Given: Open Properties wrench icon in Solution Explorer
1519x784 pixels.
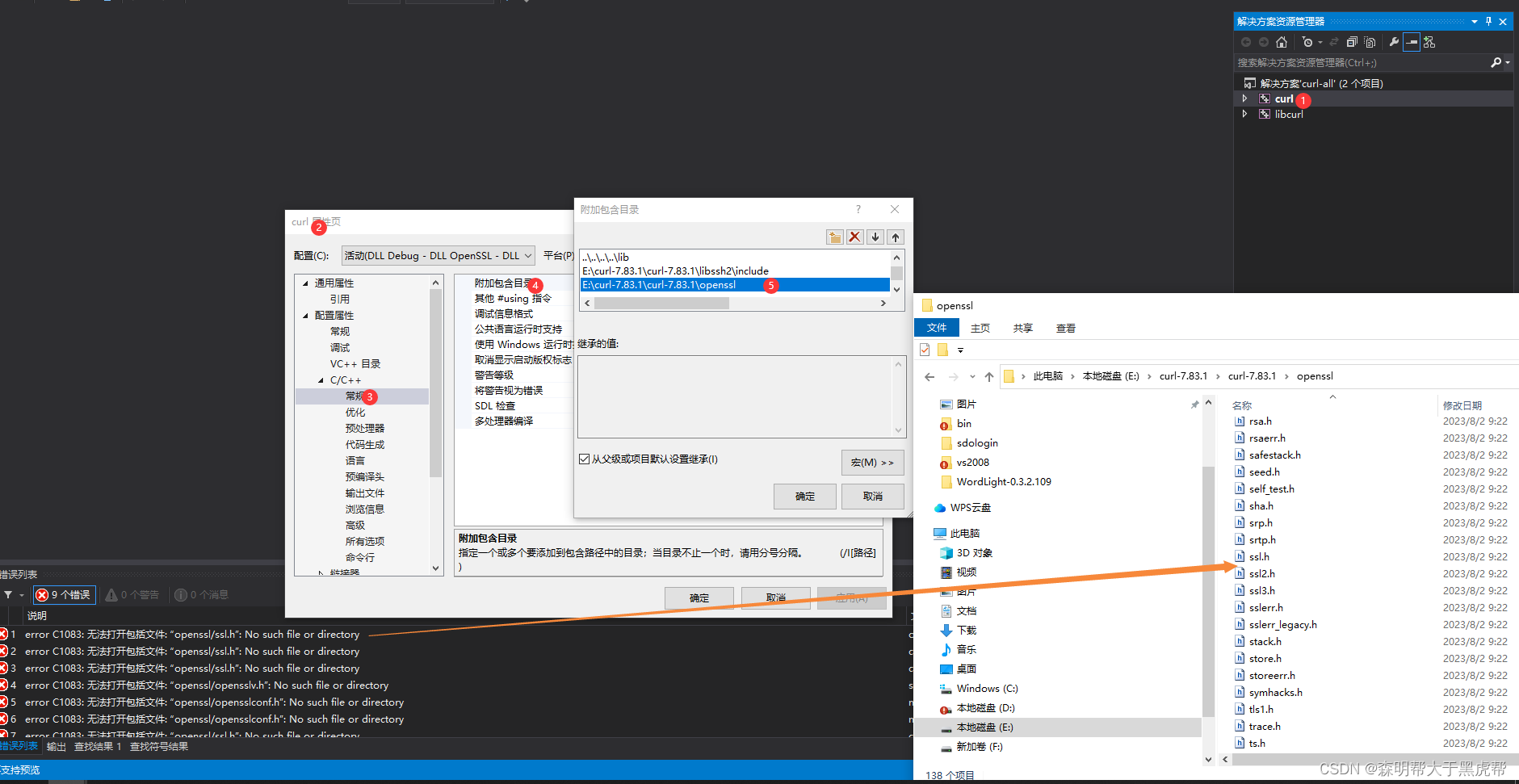Looking at the screenshot, I should click(1394, 42).
